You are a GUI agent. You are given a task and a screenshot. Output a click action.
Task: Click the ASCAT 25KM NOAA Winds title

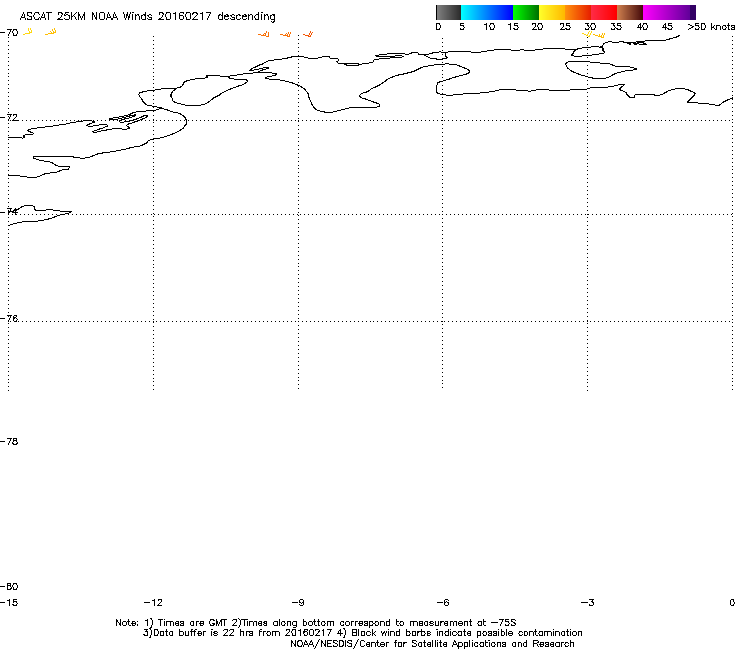point(147,16)
